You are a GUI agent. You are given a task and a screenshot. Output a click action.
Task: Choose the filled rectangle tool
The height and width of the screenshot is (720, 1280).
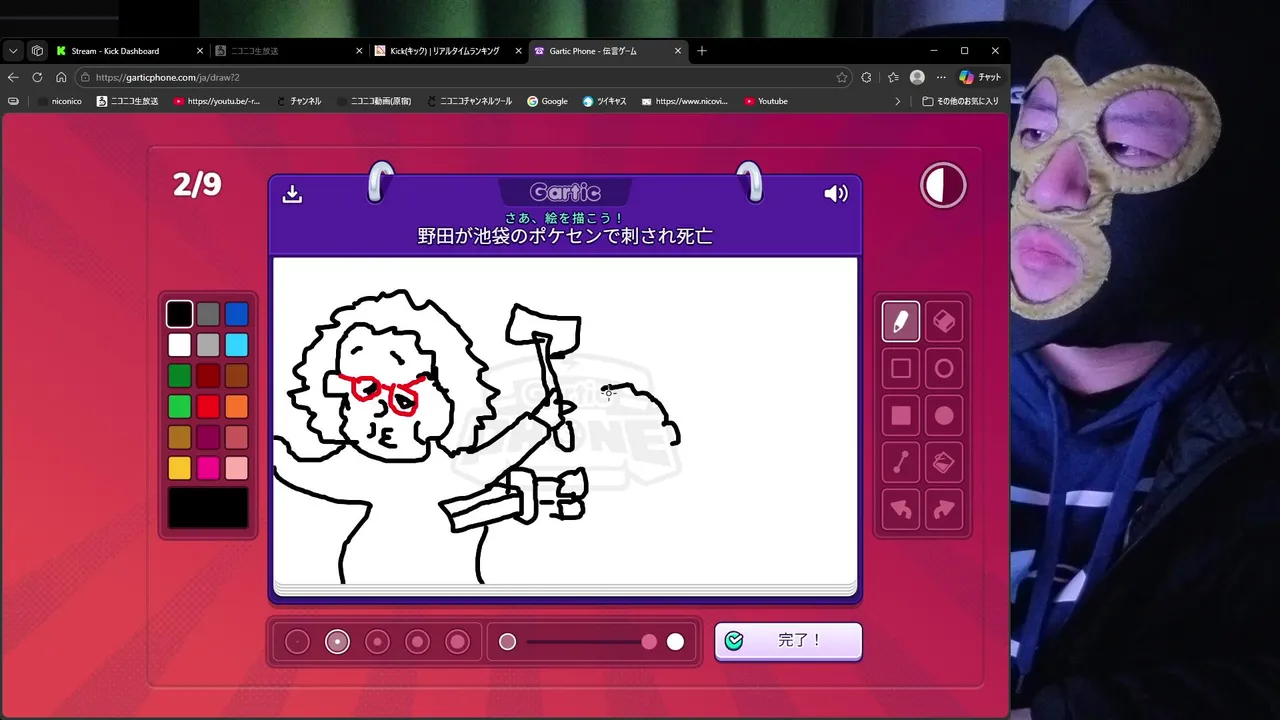pyautogui.click(x=901, y=416)
